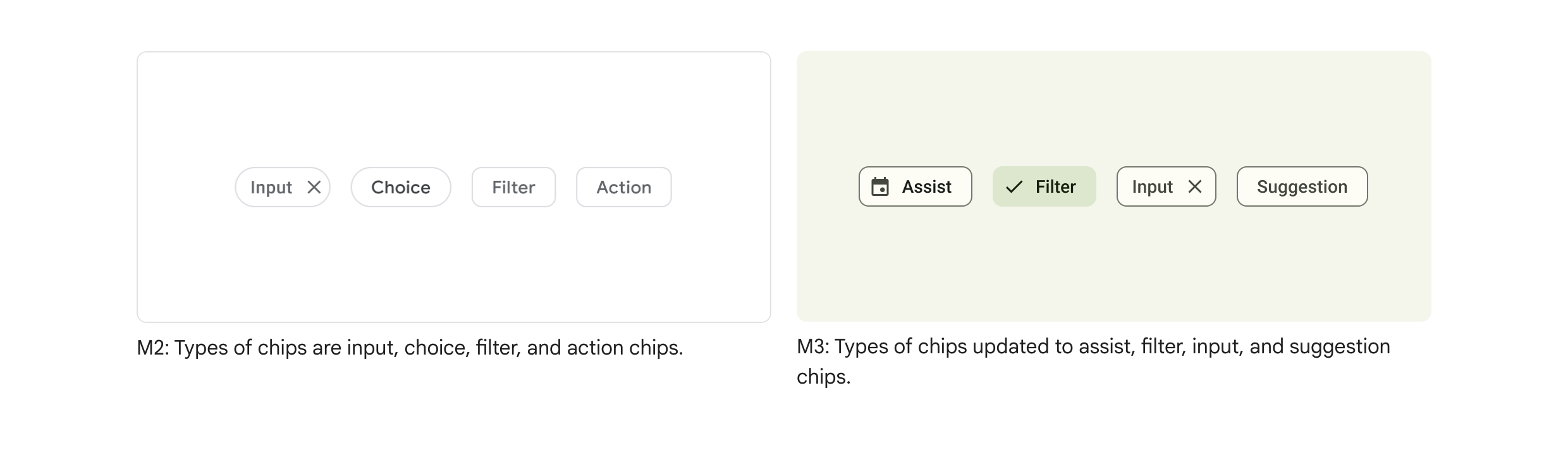Remove the M2 Input chip via its X
Screen dimensions: 1568x474
(314, 187)
